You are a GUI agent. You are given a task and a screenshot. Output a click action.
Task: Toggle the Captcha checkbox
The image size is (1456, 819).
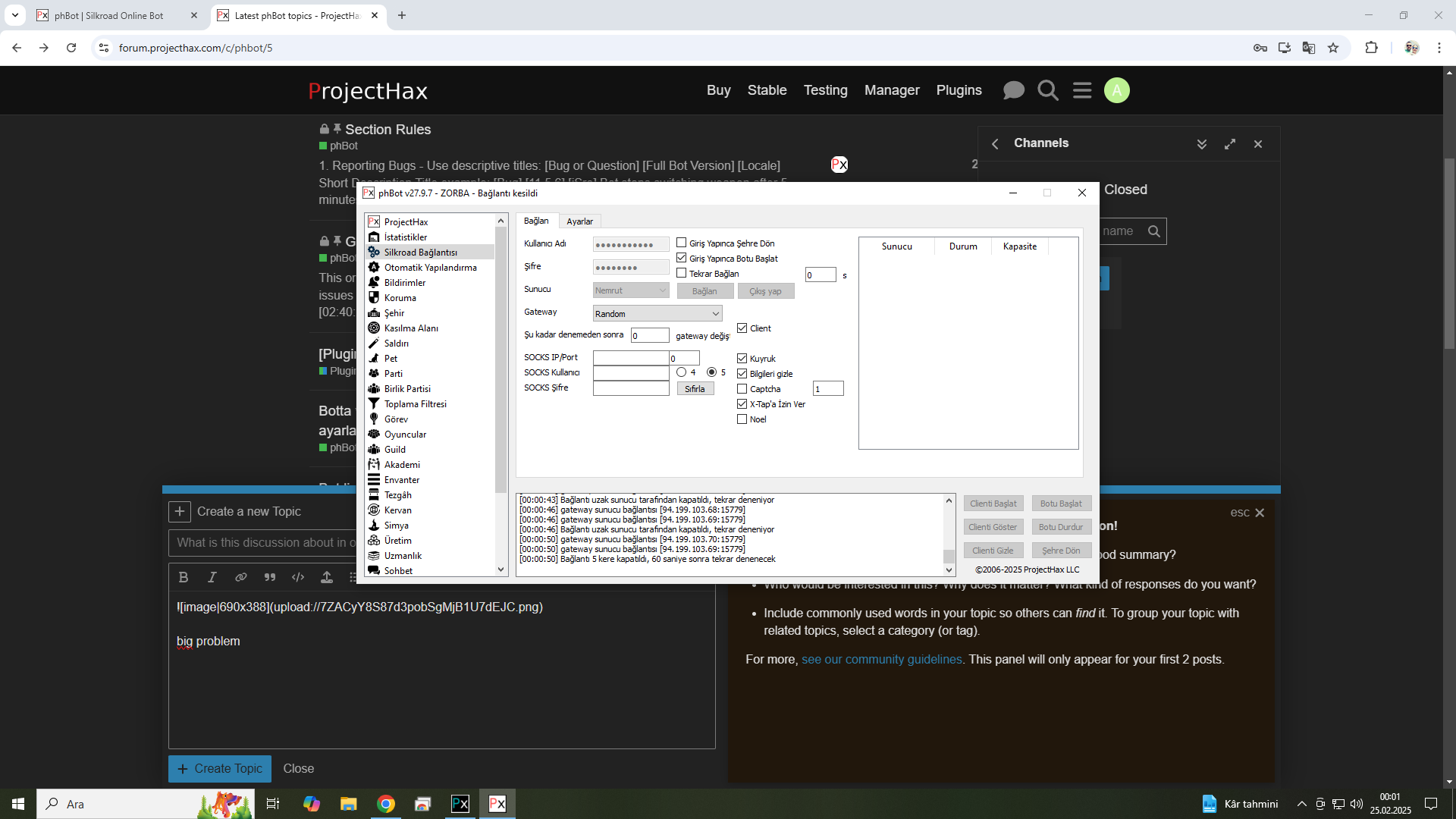[x=742, y=388]
